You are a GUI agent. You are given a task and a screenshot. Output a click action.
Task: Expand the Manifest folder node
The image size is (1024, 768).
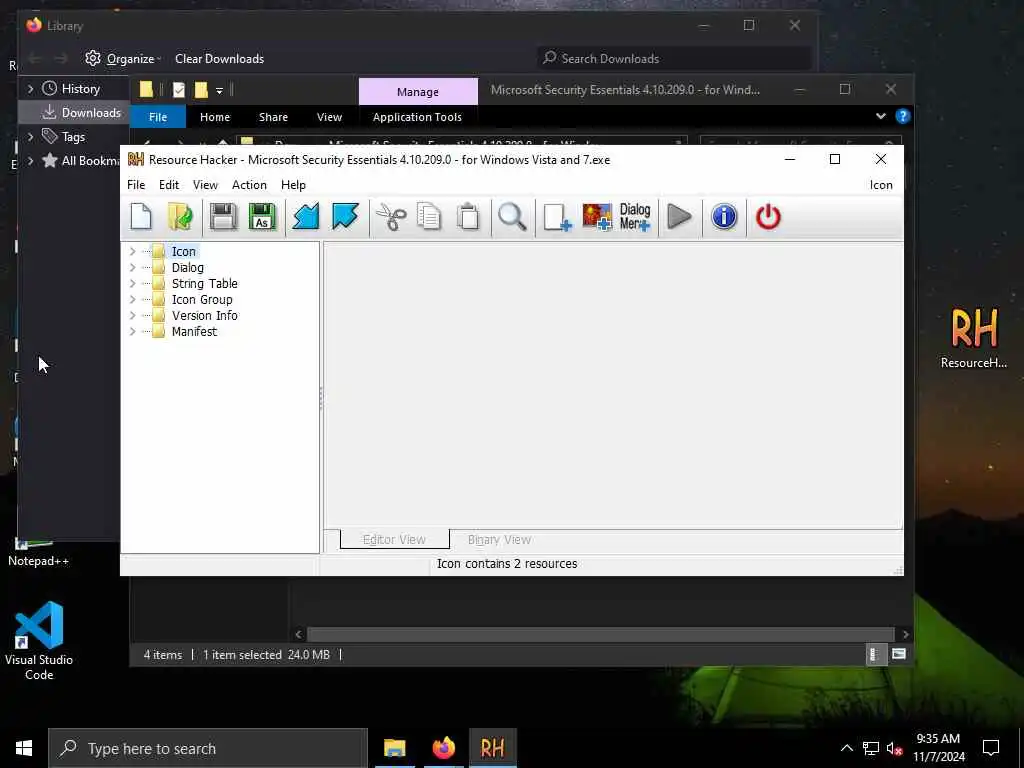(133, 331)
